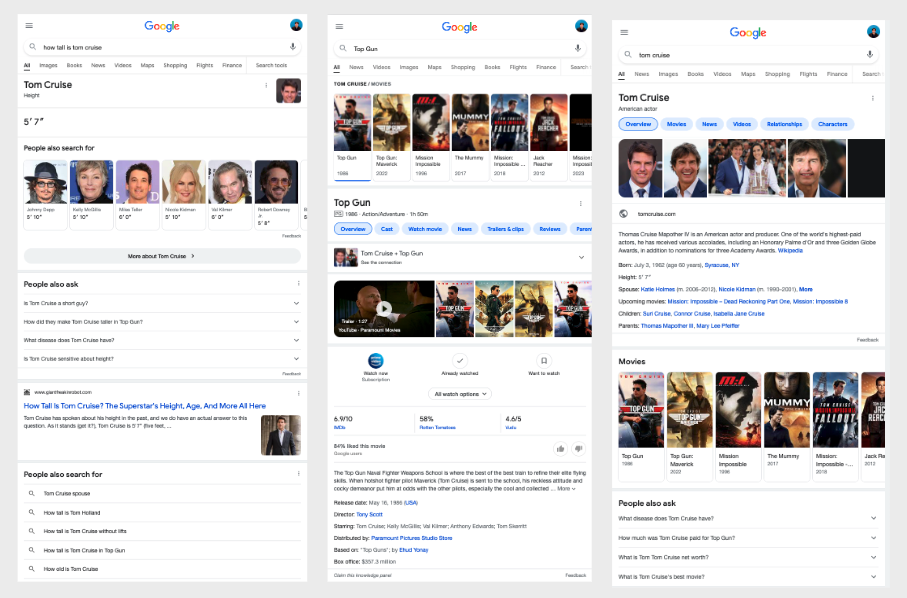Click the Watch now subscription icon
Screen dimensions: 907x598
tap(376, 361)
